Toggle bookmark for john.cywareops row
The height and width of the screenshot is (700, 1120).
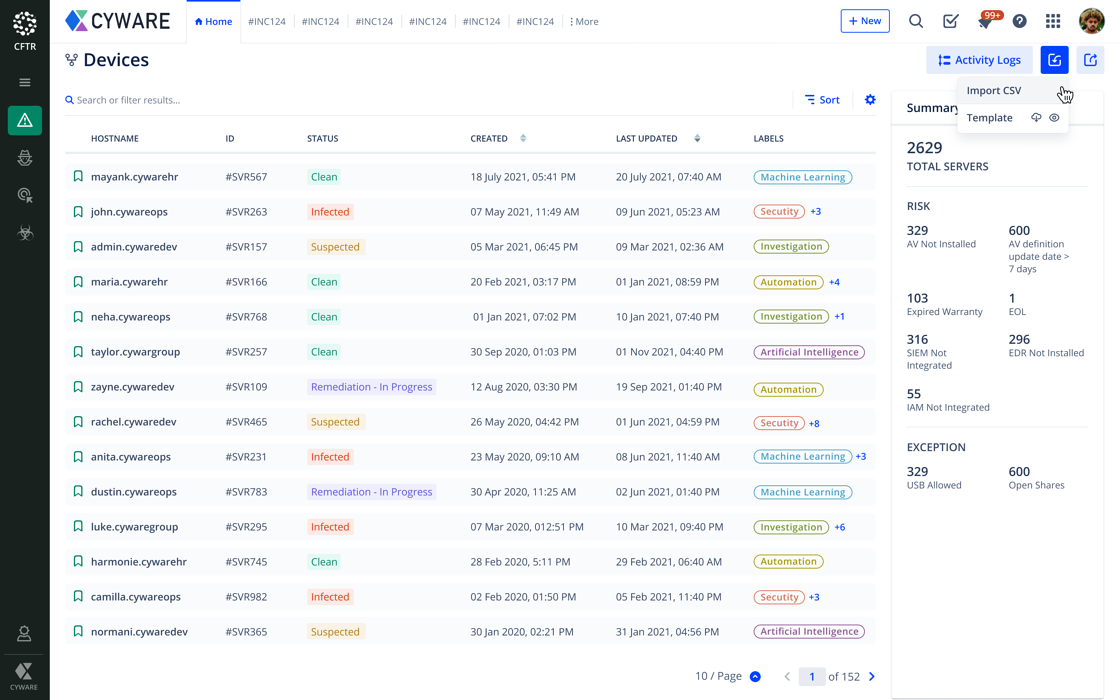point(78,212)
